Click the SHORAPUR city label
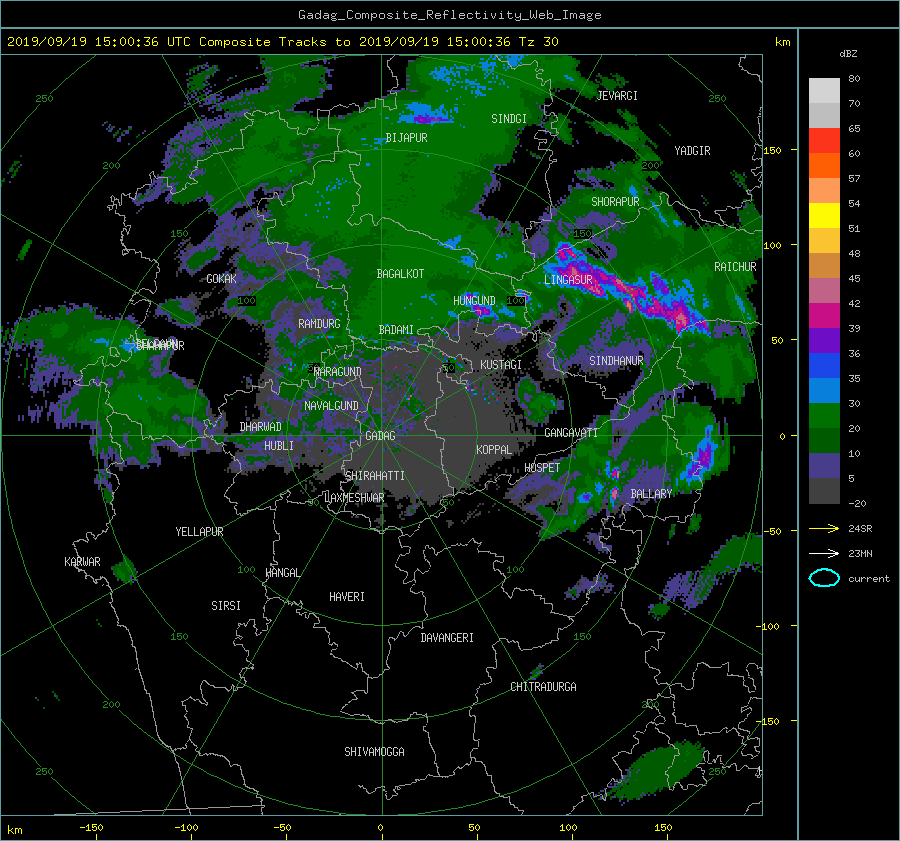The height and width of the screenshot is (841, 900). coord(615,202)
